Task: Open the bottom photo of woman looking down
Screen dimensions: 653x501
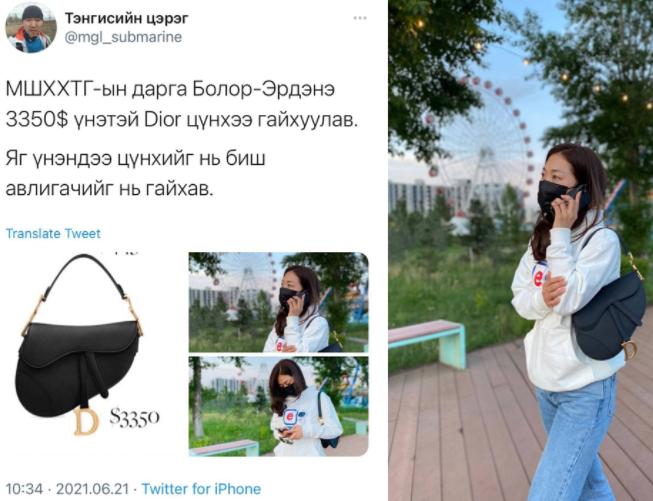Action: (x=278, y=406)
